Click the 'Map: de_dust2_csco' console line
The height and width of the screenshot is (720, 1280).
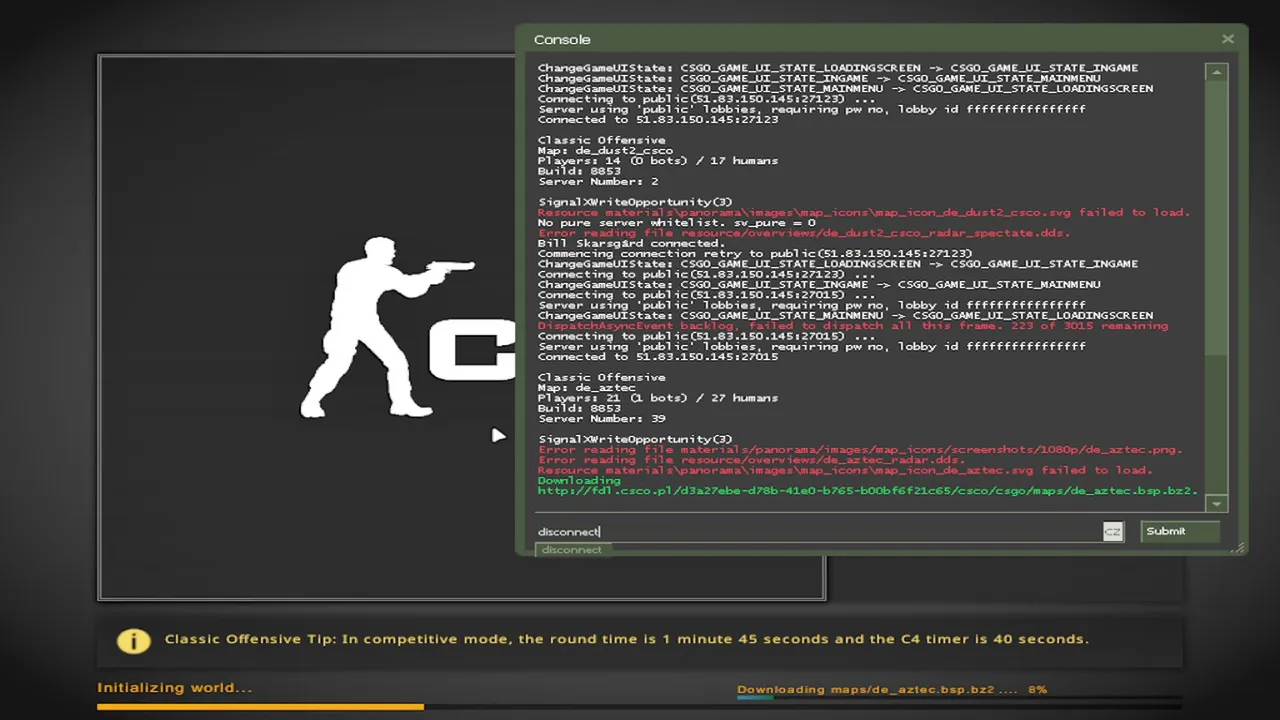[605, 150]
